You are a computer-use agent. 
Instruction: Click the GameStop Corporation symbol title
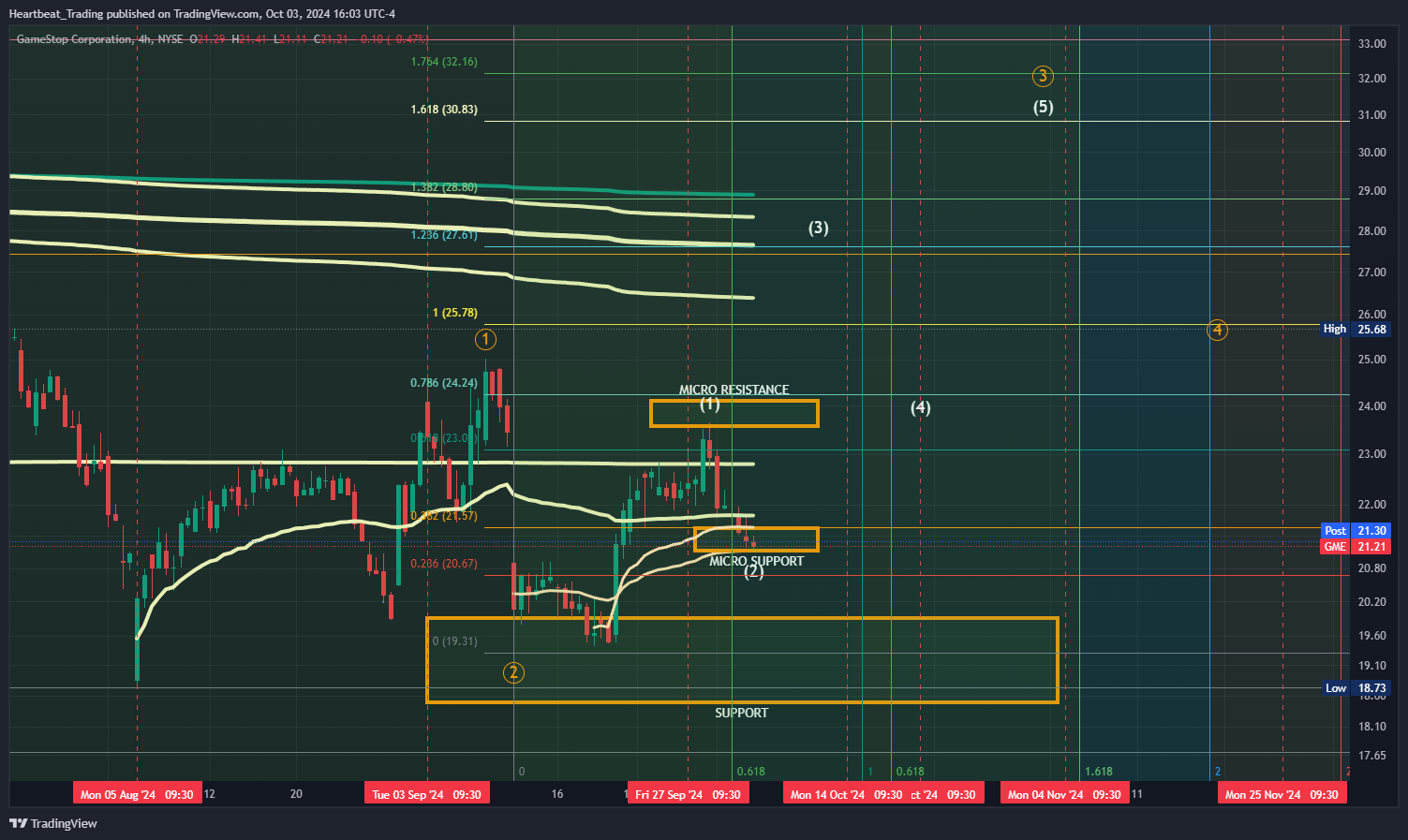(x=75, y=39)
